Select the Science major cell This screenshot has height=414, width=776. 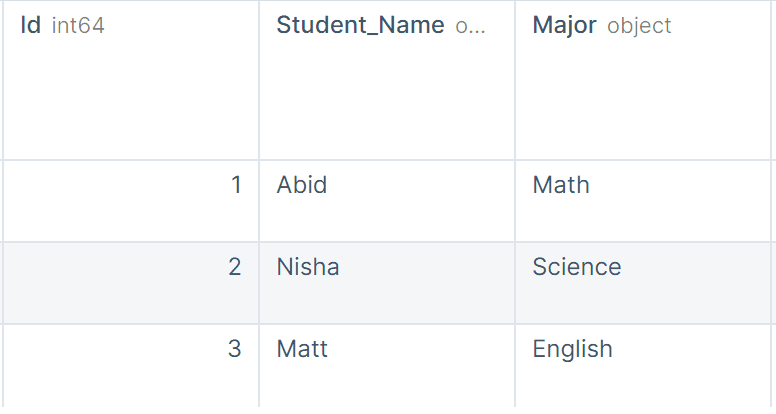(643, 283)
